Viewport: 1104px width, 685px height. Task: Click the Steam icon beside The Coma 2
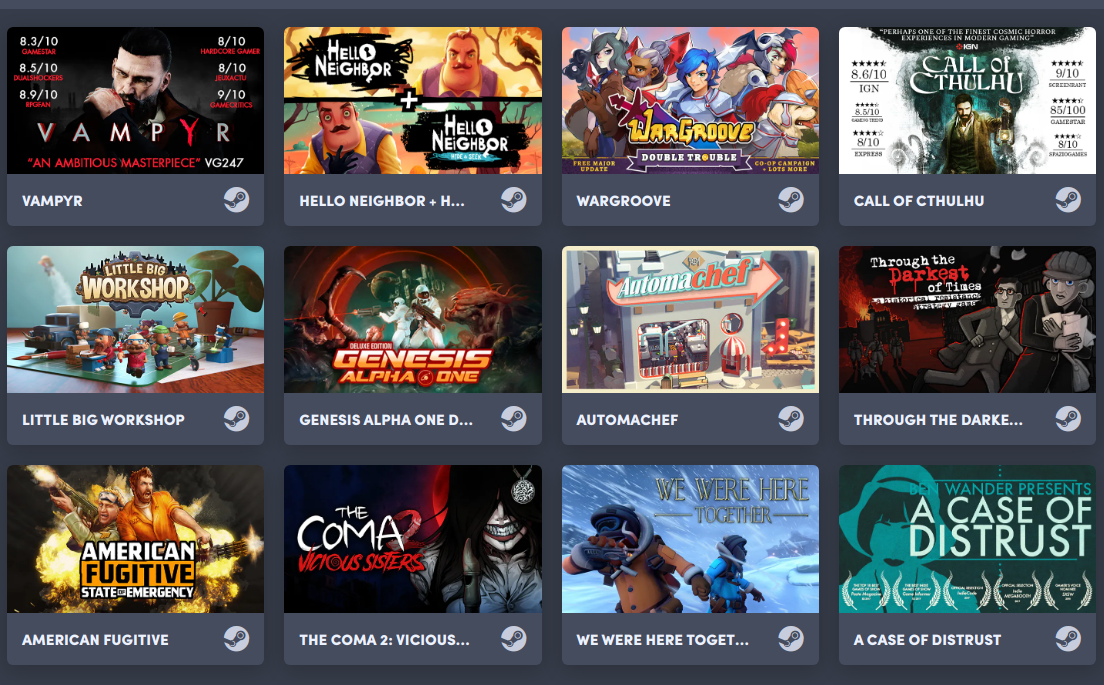pos(514,639)
